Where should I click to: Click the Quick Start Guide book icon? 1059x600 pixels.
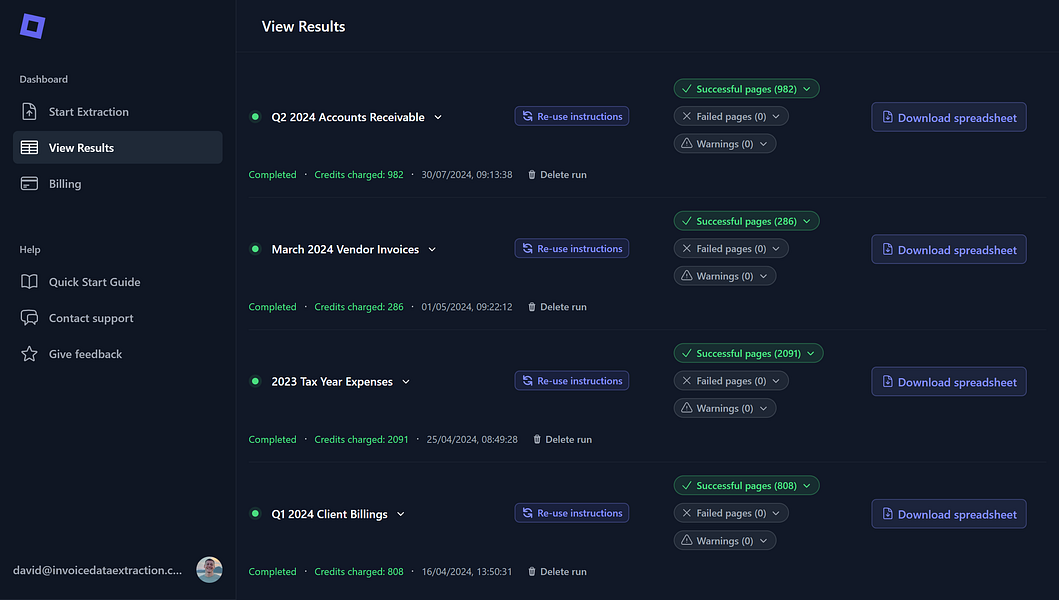27,281
